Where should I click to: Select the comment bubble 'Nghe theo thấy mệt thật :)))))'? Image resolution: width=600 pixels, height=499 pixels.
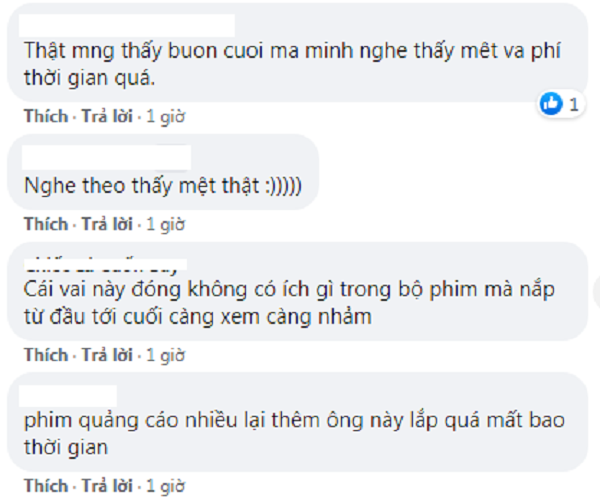[x=163, y=172]
